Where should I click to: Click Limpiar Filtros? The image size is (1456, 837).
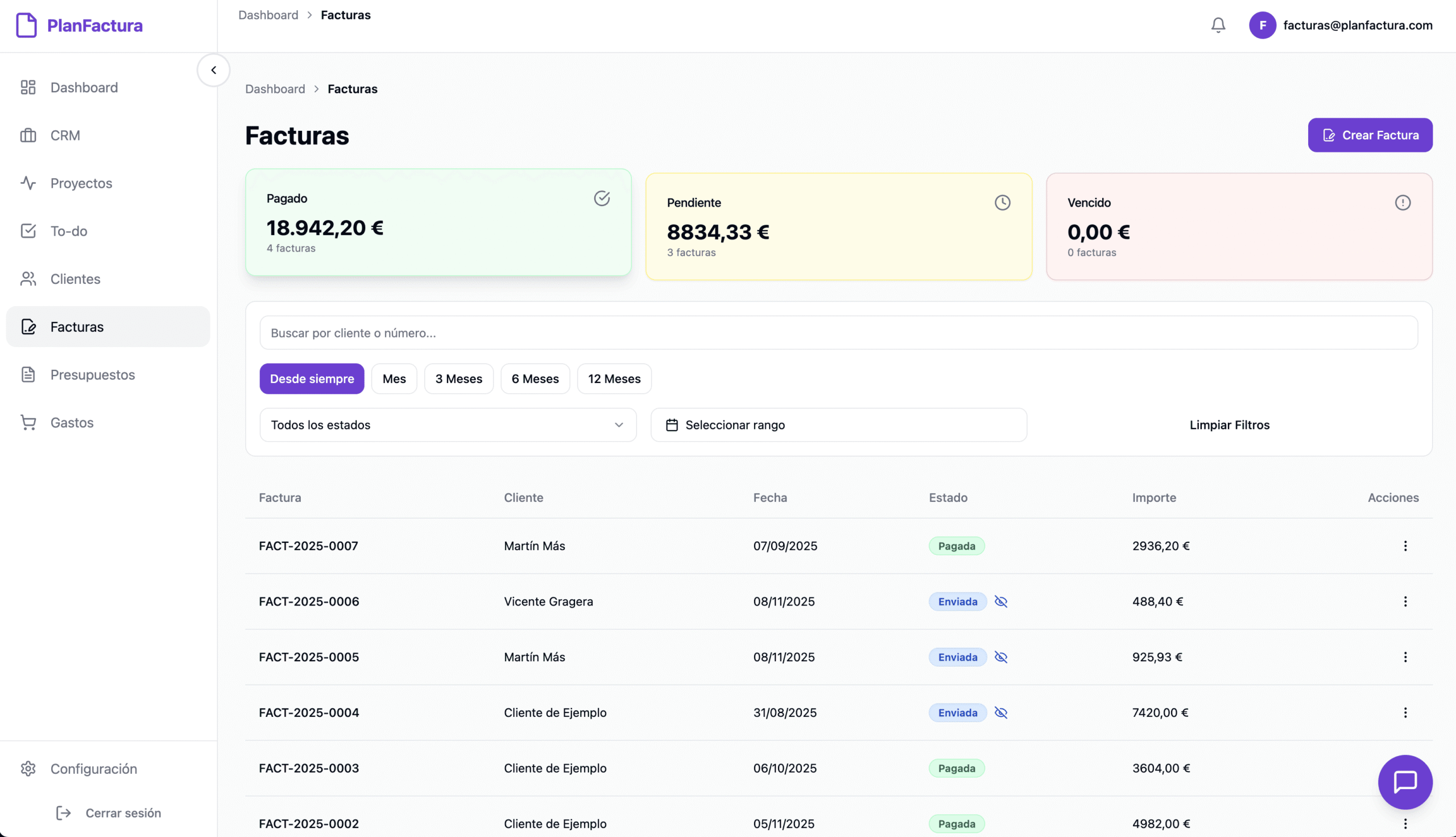(1229, 425)
